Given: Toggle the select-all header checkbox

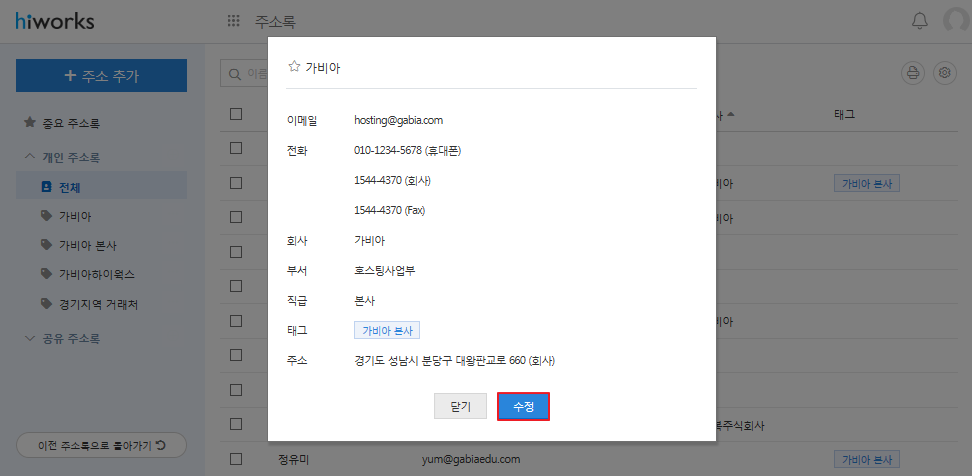Looking at the screenshot, I should (x=236, y=114).
